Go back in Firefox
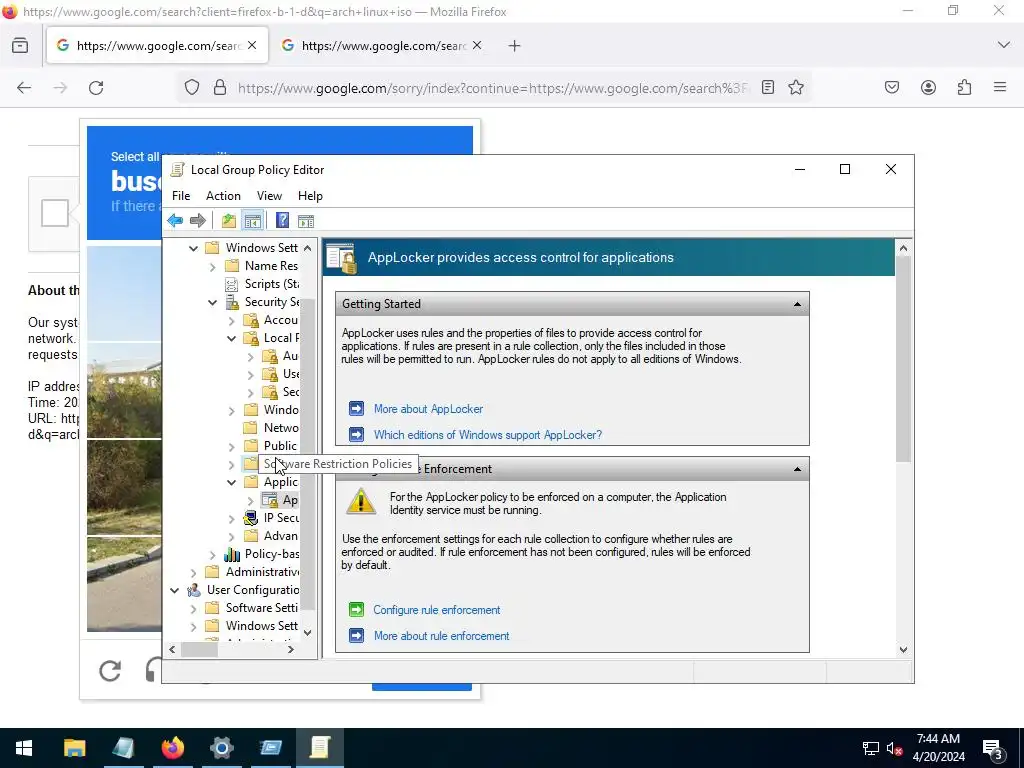 click(24, 88)
